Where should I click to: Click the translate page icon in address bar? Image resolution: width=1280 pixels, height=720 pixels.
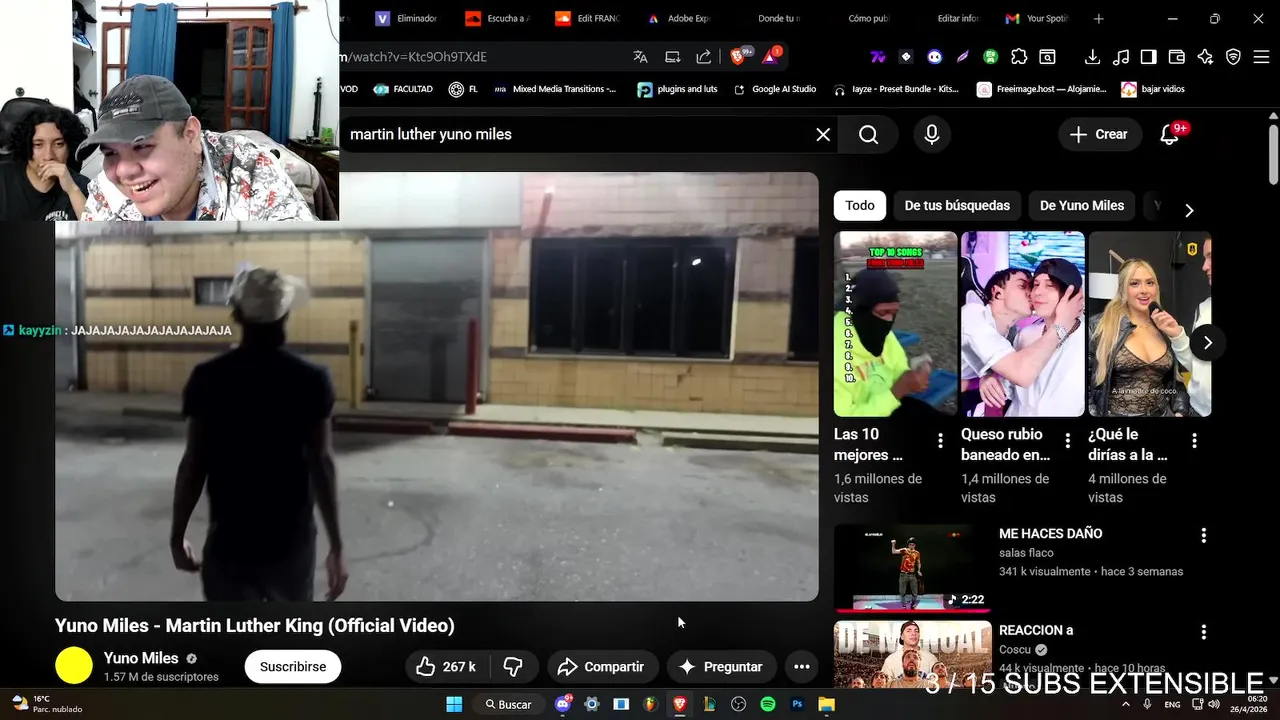[x=640, y=57]
